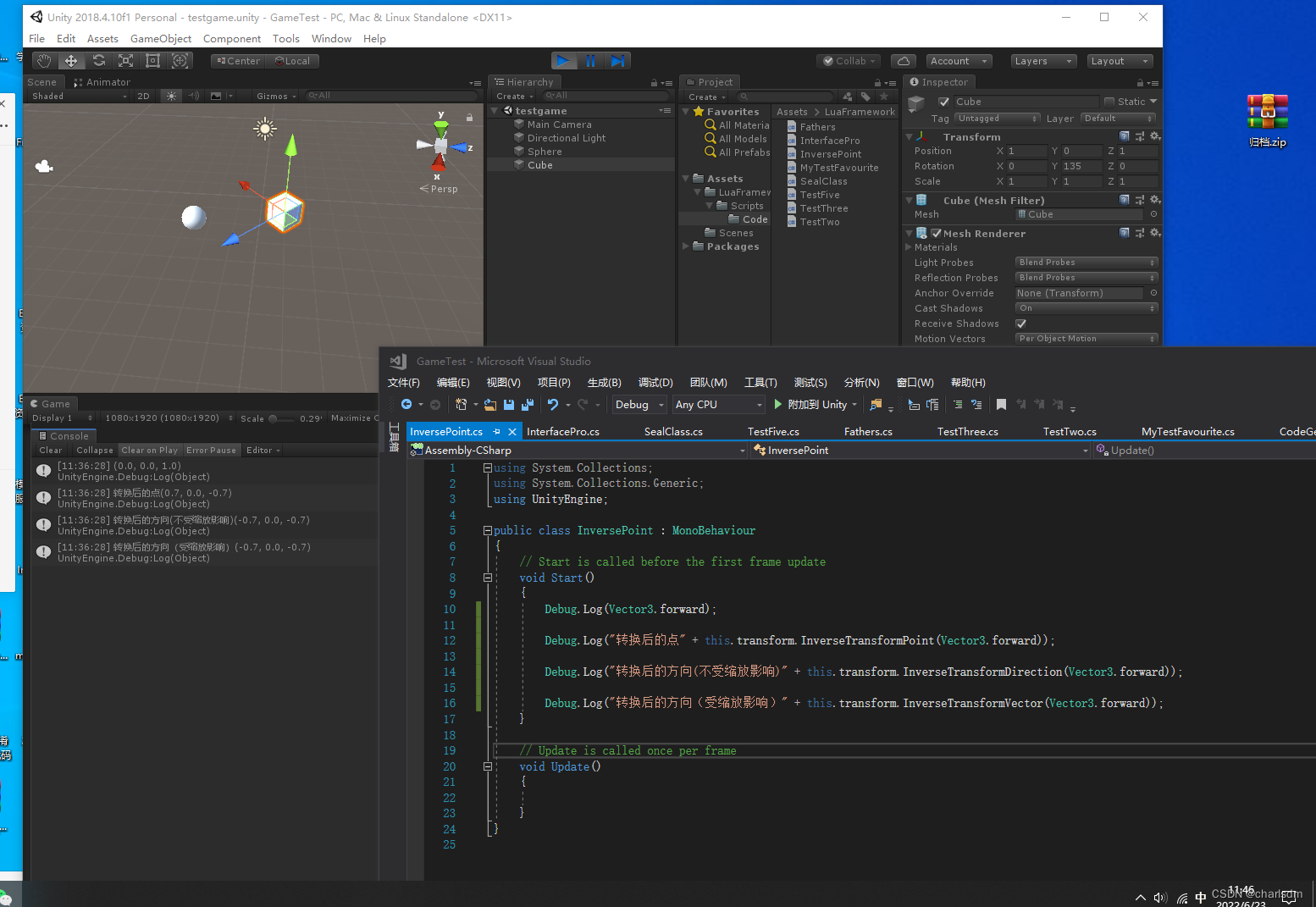Click the Collab button

848,60
